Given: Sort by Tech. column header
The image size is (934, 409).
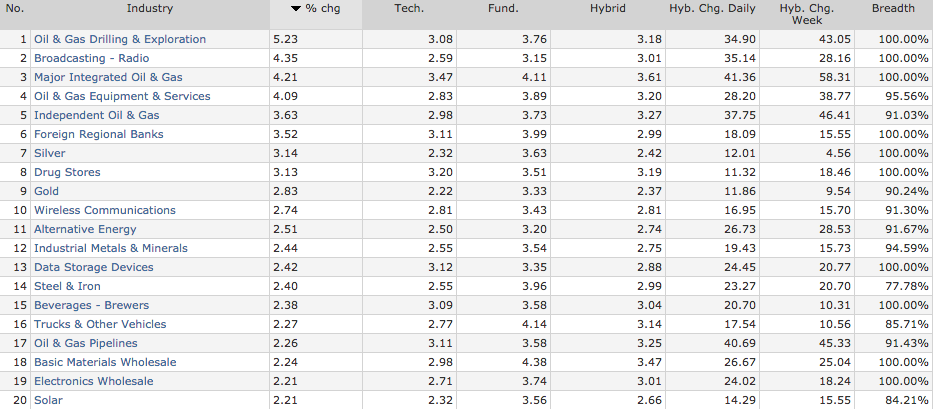Looking at the screenshot, I should coord(408,8).
